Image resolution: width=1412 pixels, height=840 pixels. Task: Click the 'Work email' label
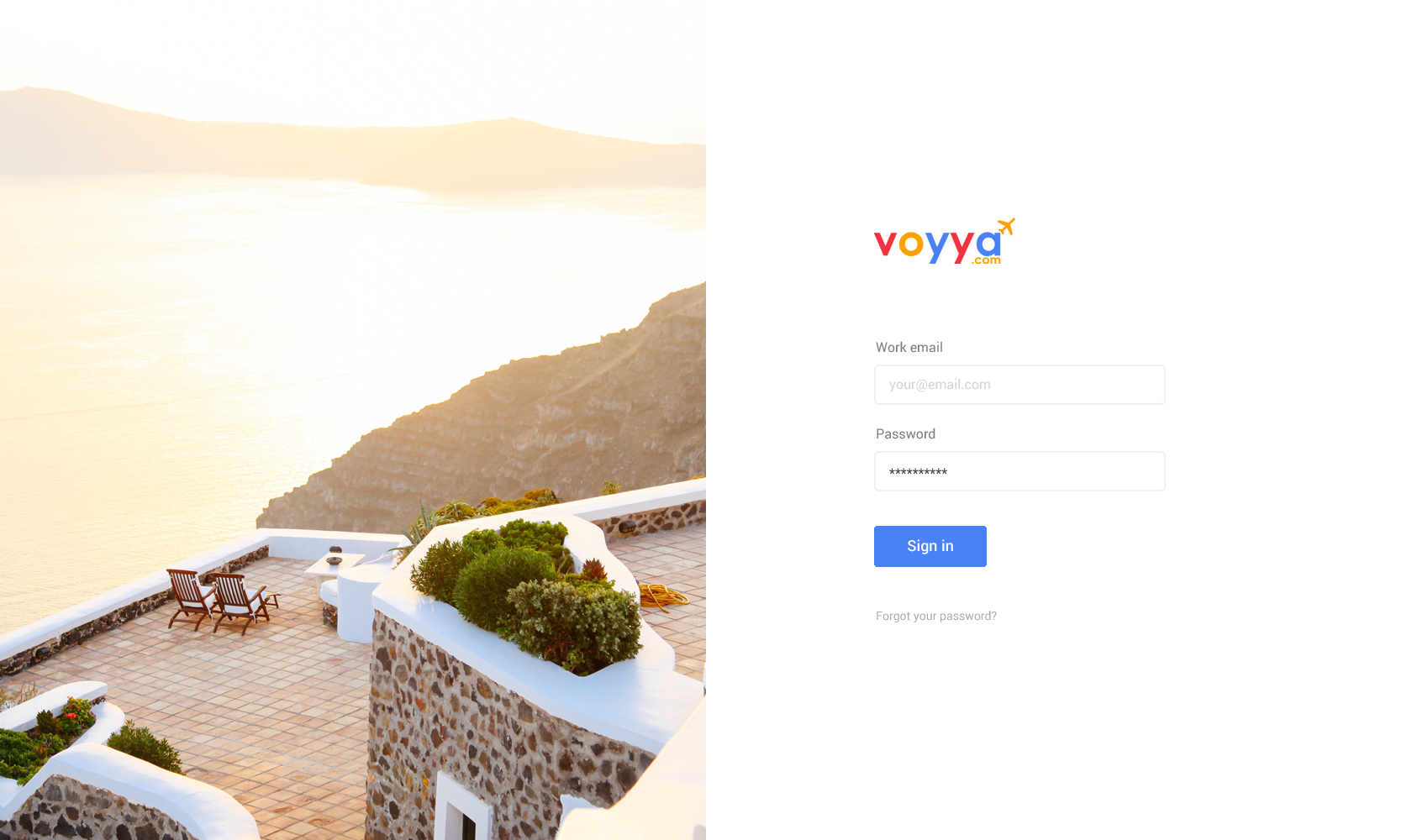tap(909, 347)
